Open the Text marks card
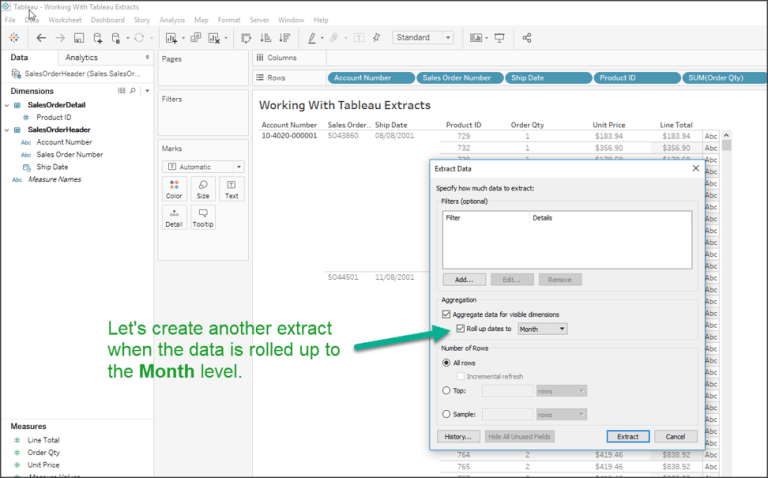 click(231, 188)
